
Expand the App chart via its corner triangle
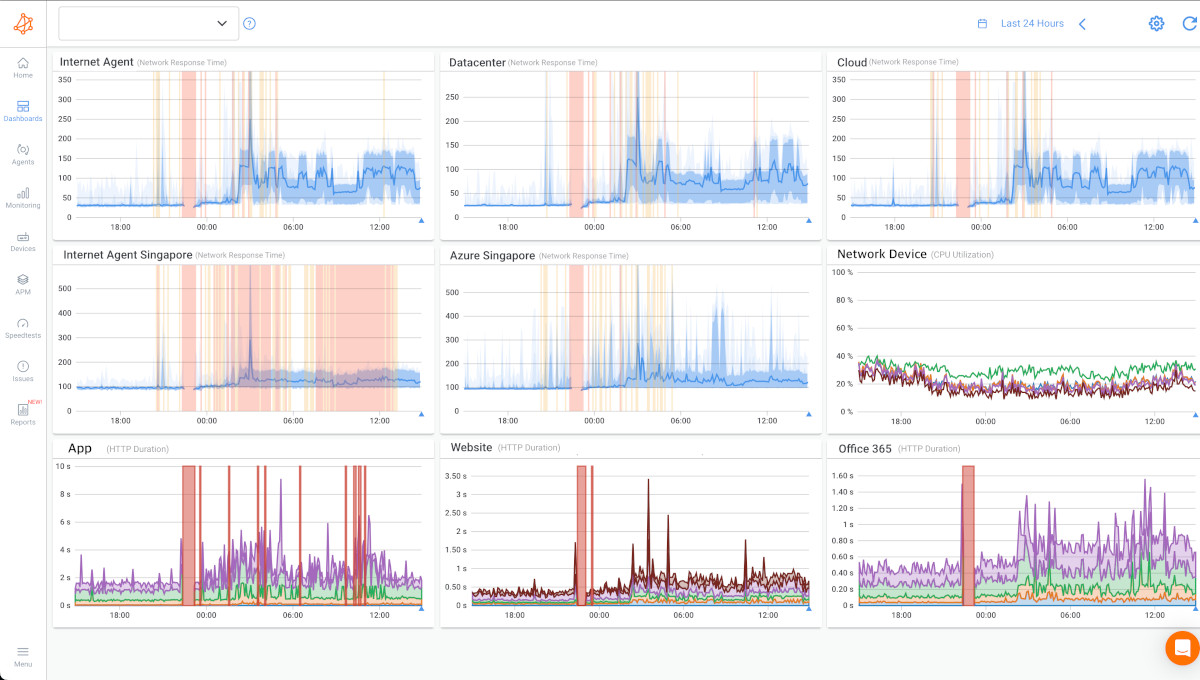(421, 607)
